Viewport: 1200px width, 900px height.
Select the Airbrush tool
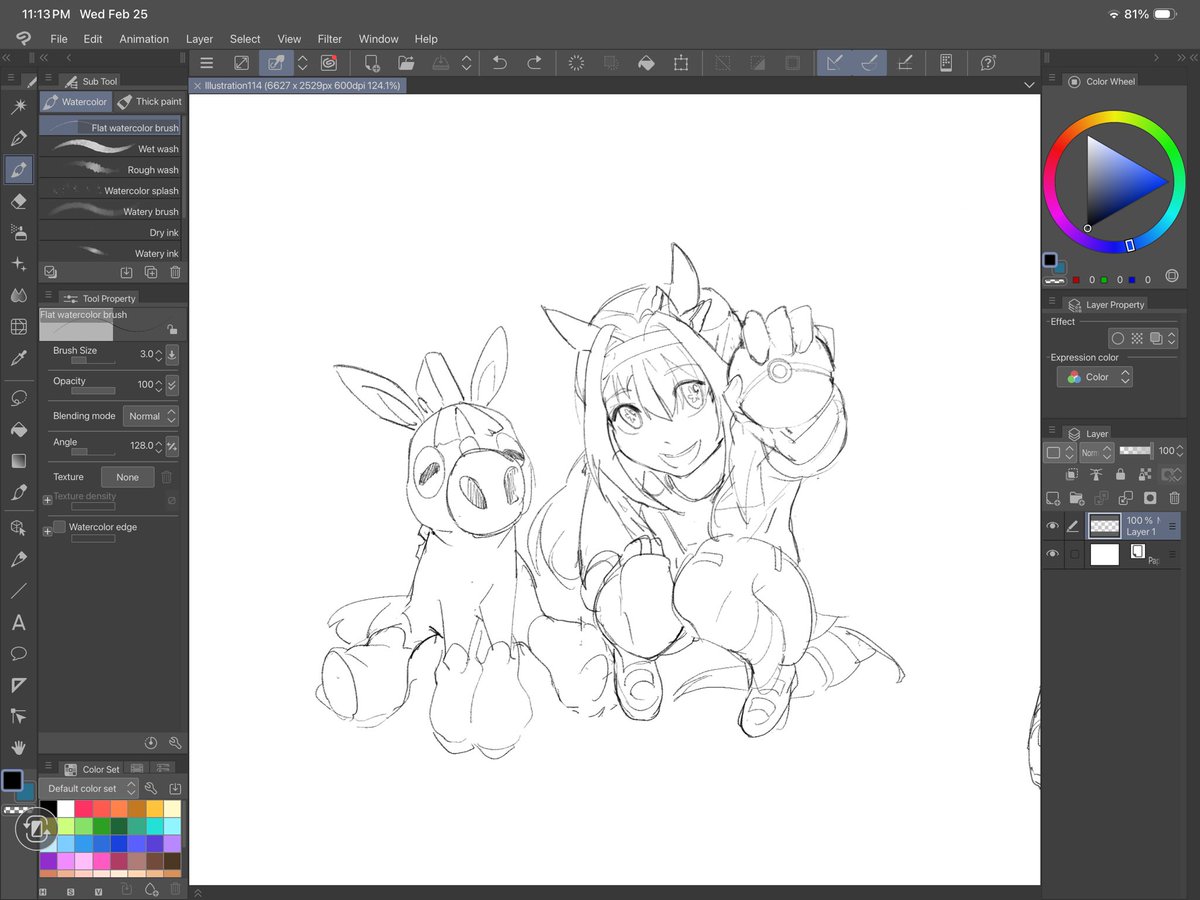point(19,232)
